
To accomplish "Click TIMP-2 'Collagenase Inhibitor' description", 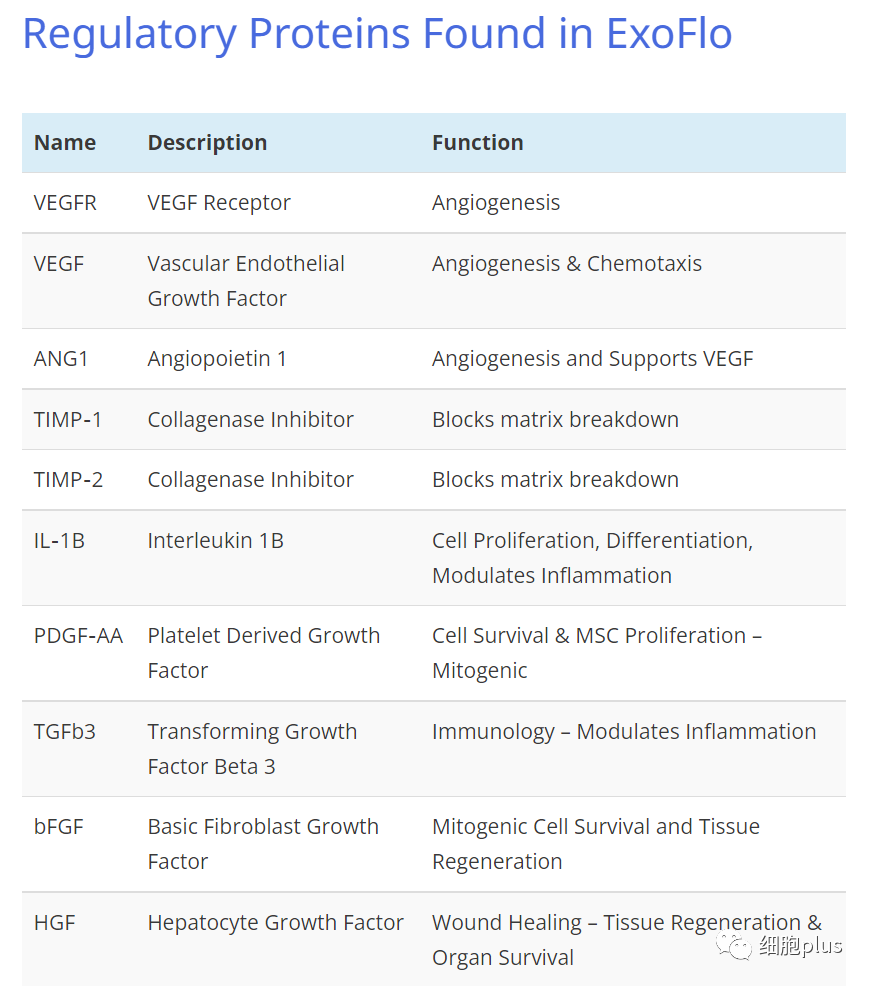I will pos(250,480).
